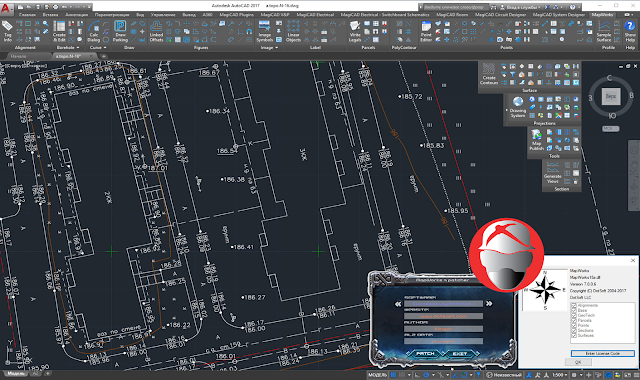
Task: Click the Draw P parking large ribbon icon's neighbor: zoom magnifier in Alignment panel
Action: (45, 23)
